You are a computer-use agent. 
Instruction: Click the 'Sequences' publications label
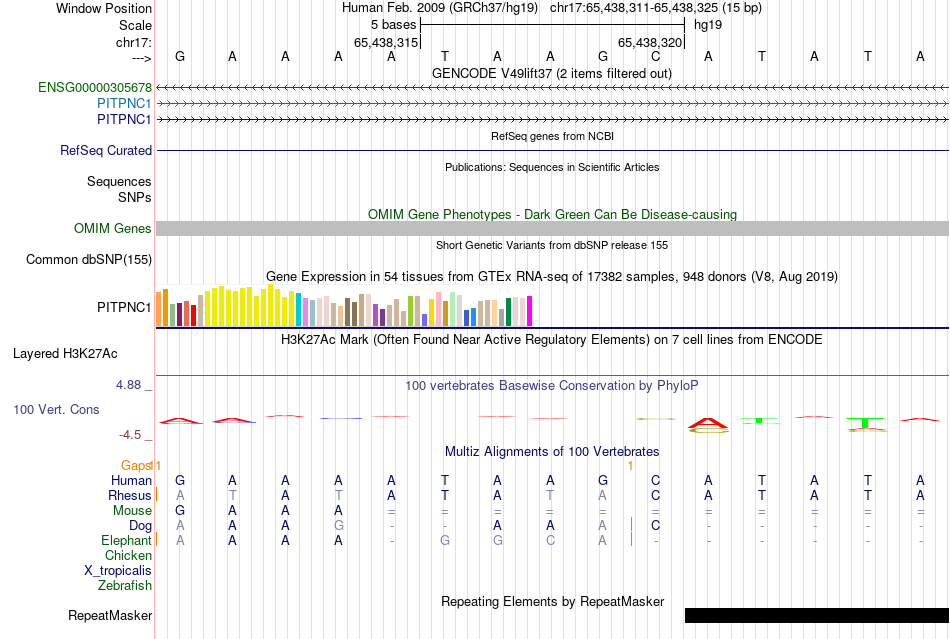click(x=119, y=182)
